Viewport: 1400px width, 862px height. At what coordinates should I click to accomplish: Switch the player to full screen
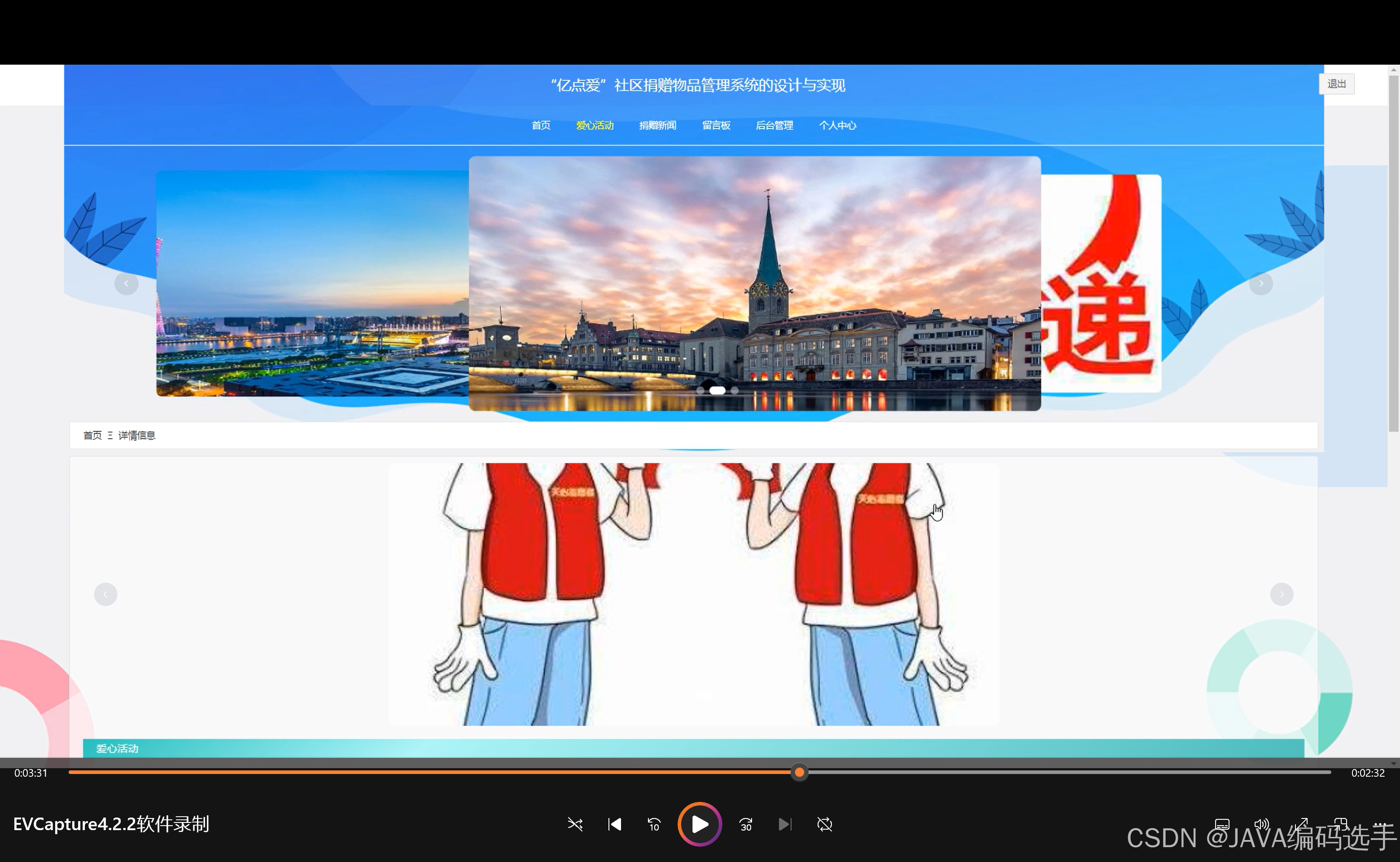click(x=1301, y=824)
